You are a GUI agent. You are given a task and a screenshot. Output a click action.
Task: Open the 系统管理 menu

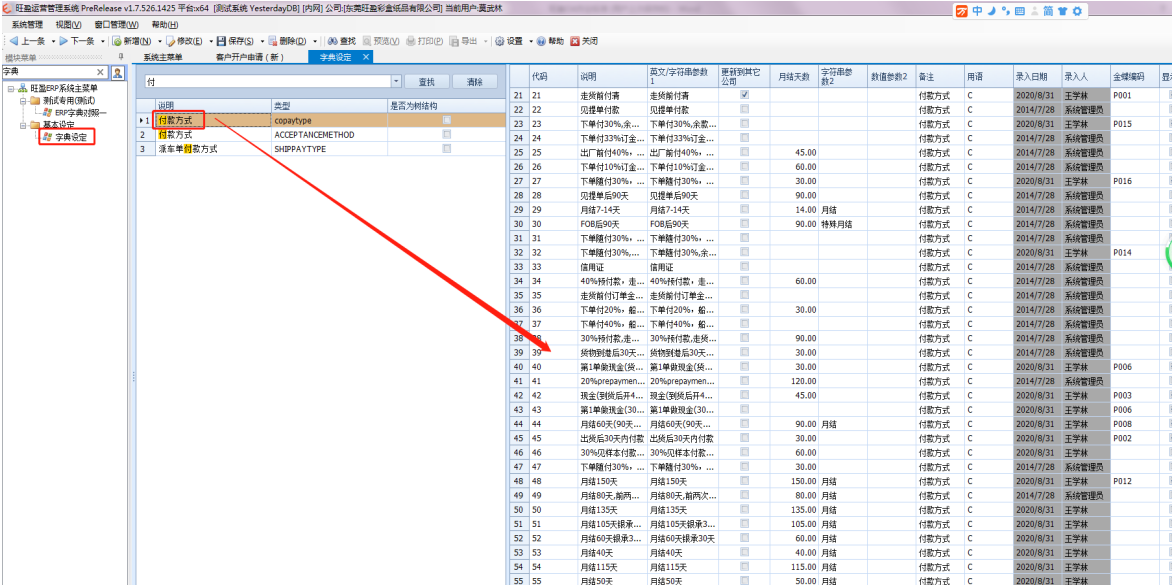point(28,25)
